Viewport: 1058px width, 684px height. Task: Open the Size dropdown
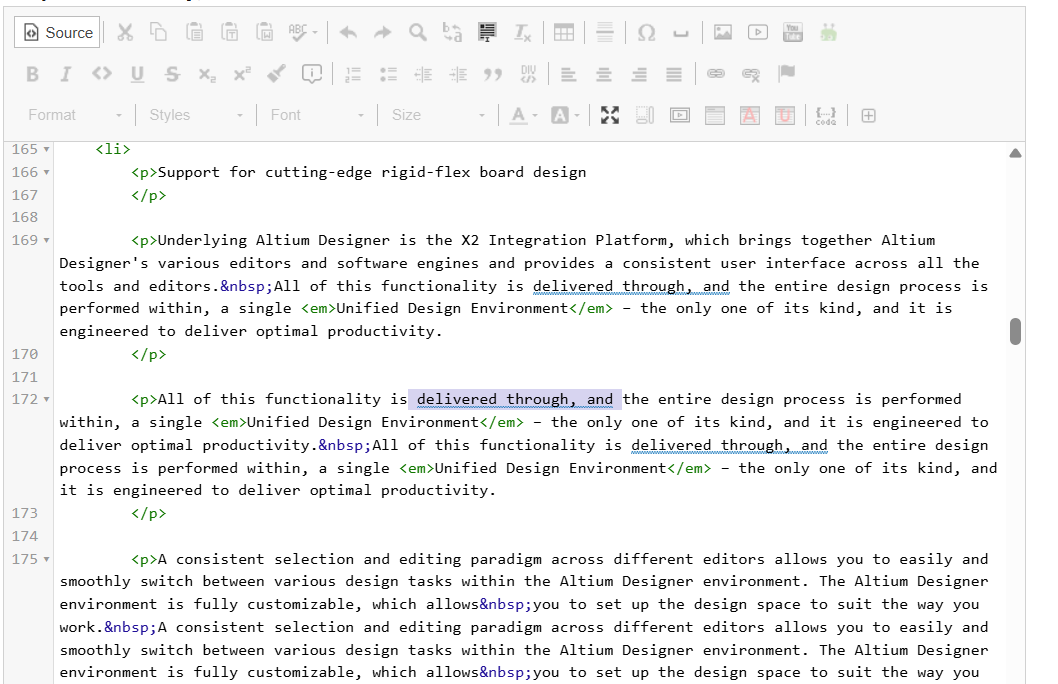[x=438, y=115]
